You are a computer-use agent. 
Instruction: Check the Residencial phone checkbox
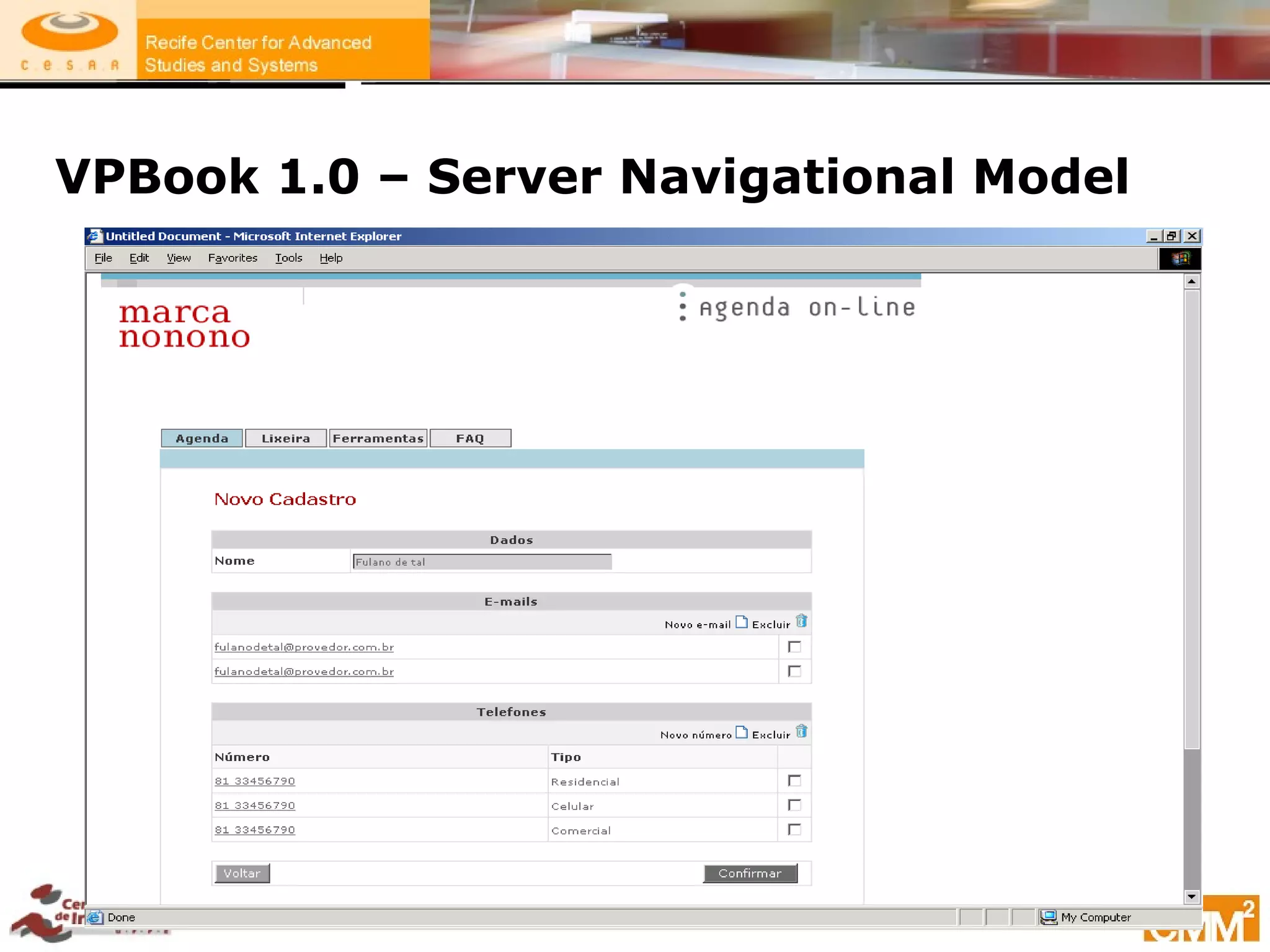(794, 781)
